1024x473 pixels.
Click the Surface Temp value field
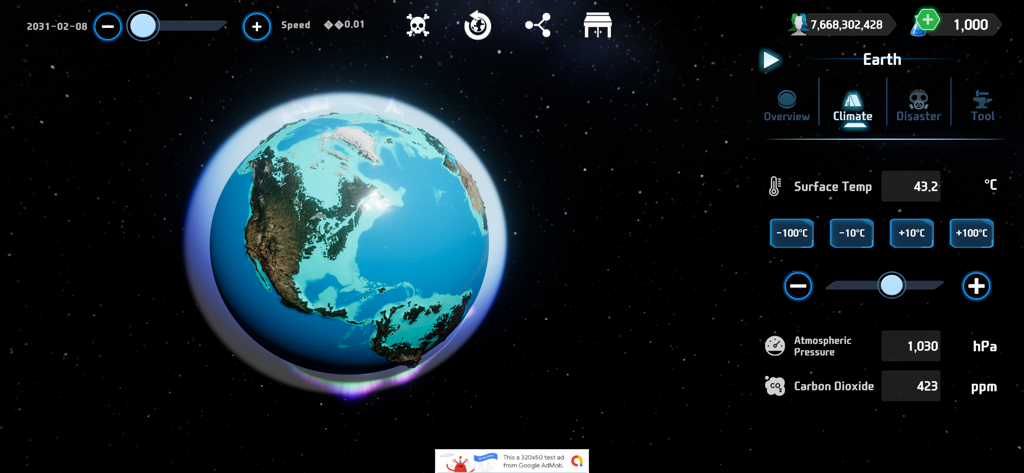click(x=910, y=186)
